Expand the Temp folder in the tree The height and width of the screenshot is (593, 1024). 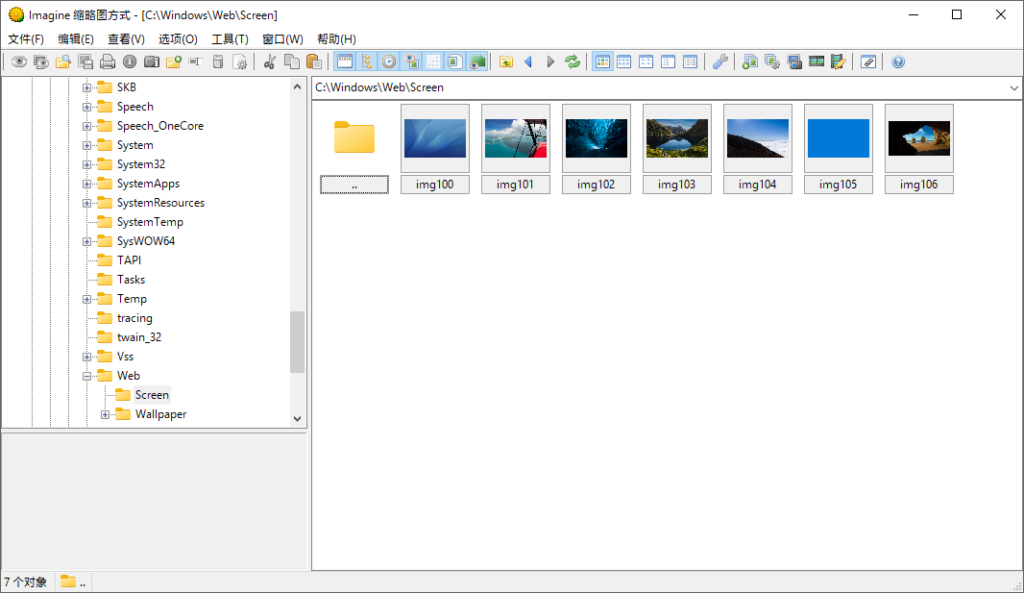click(x=86, y=298)
